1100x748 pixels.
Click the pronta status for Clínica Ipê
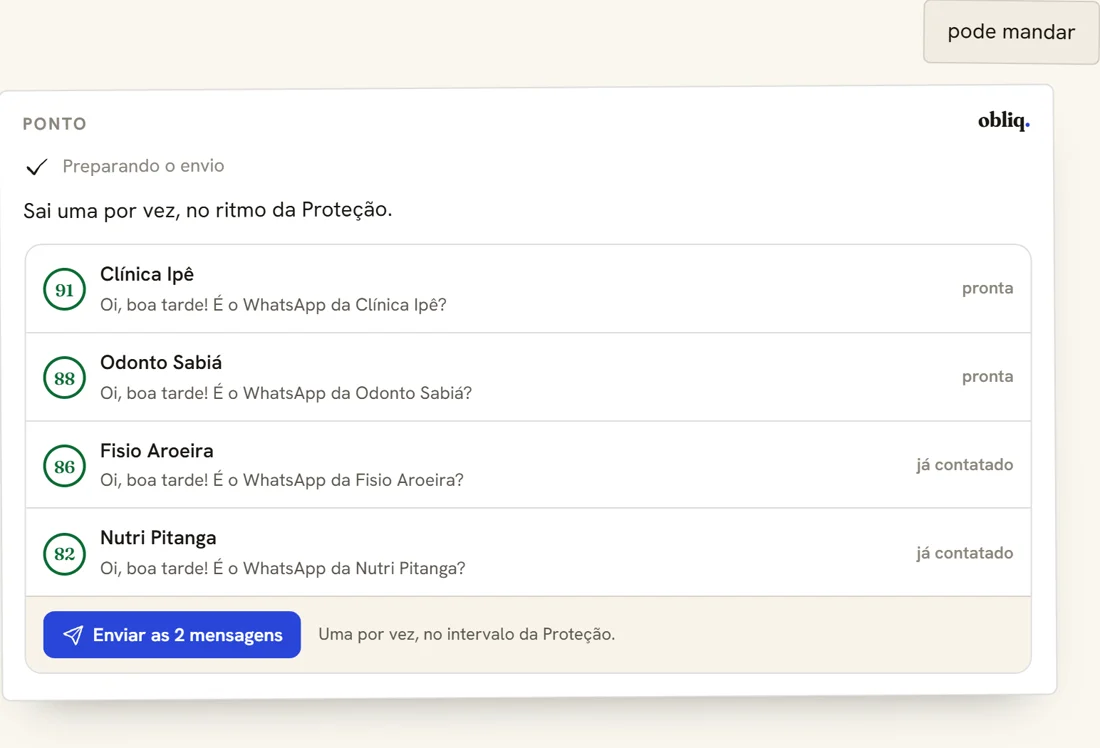click(x=987, y=288)
